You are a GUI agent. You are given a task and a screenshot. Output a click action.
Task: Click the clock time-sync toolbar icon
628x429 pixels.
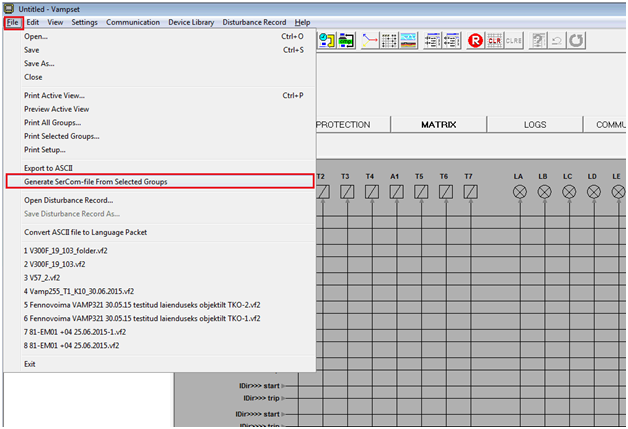pos(327,40)
